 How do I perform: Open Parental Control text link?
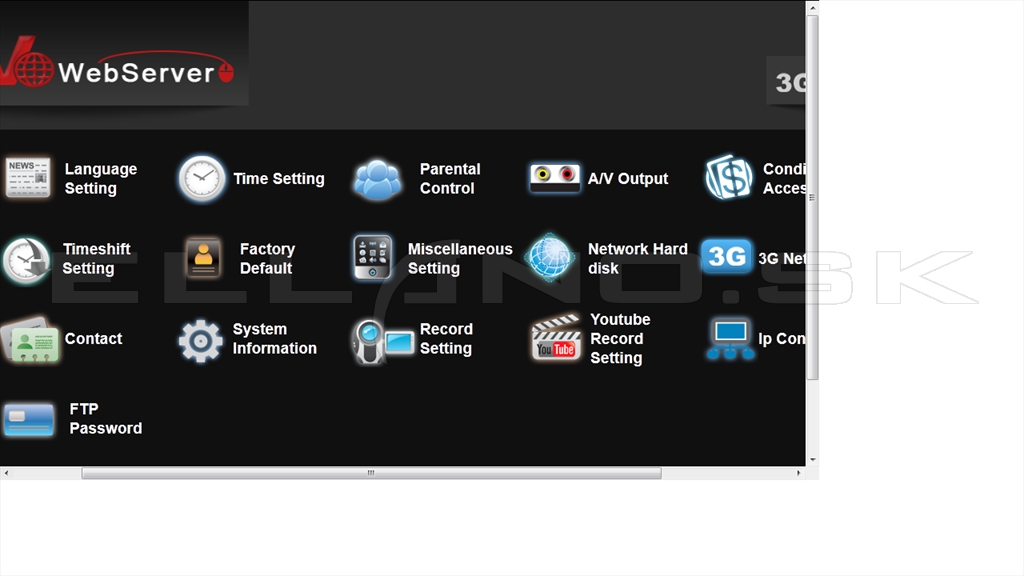click(450, 178)
